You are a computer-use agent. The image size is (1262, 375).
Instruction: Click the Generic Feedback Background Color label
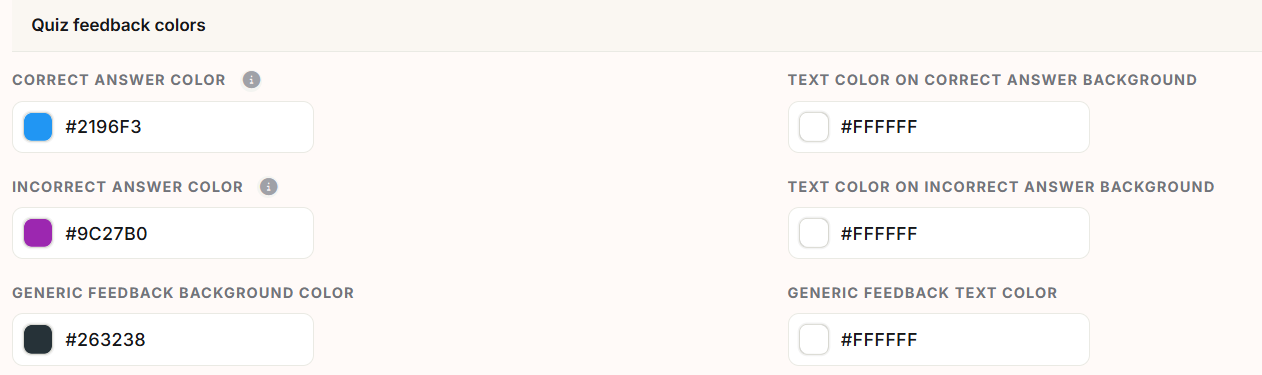(x=183, y=293)
